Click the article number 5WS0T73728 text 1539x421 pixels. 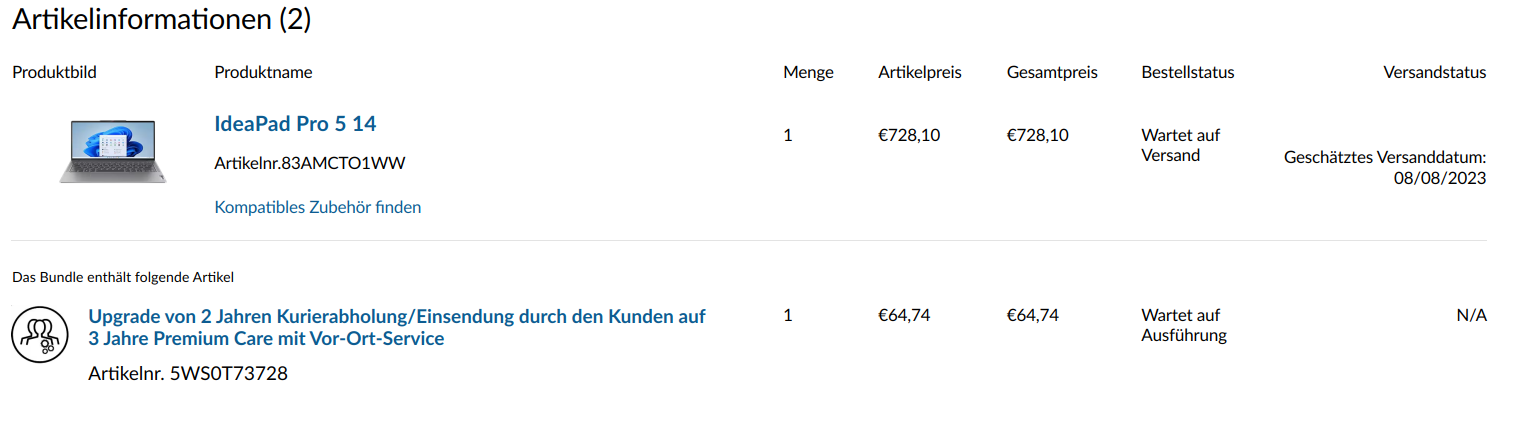tap(188, 374)
